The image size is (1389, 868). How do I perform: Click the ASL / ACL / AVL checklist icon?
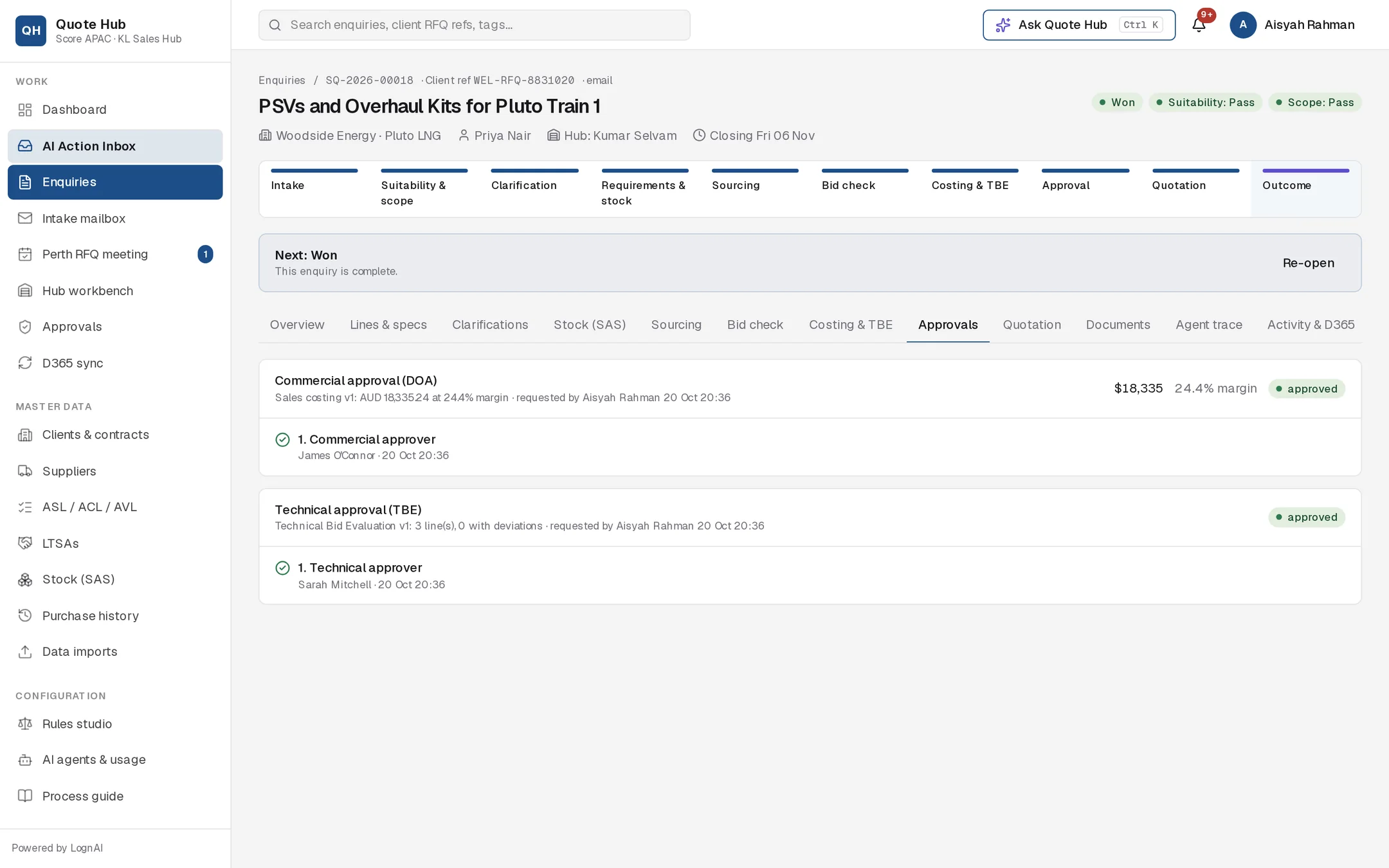pyautogui.click(x=25, y=507)
